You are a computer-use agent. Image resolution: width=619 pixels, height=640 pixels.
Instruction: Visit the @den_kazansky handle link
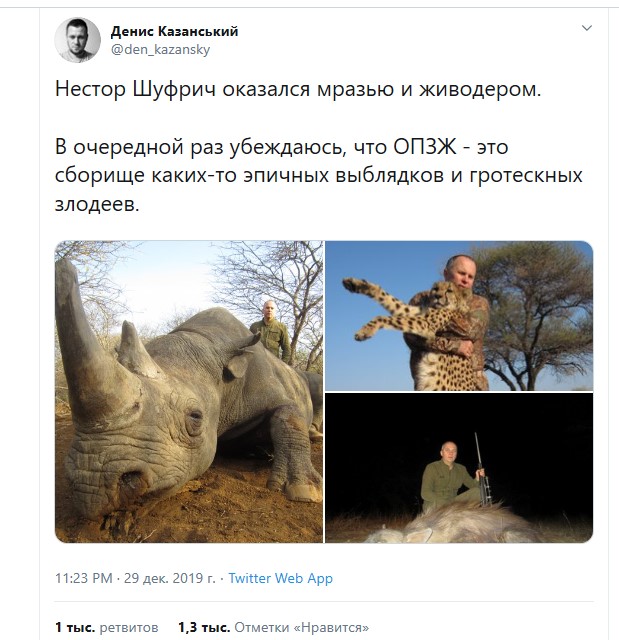pos(160,50)
